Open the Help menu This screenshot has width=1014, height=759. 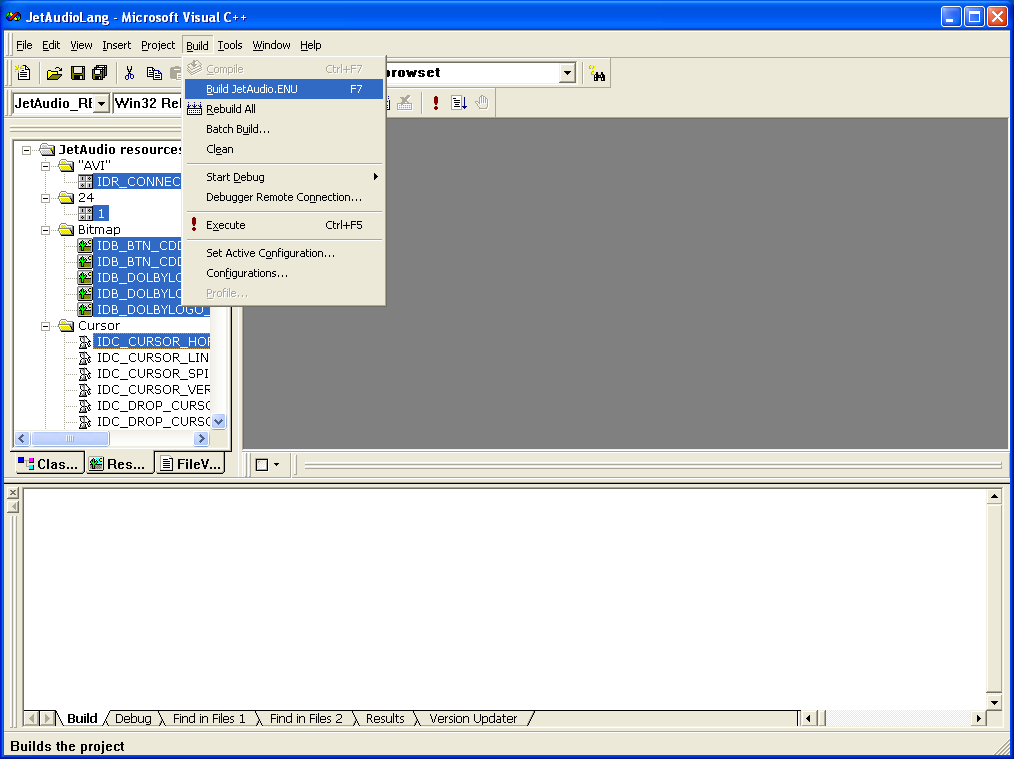pyautogui.click(x=310, y=45)
